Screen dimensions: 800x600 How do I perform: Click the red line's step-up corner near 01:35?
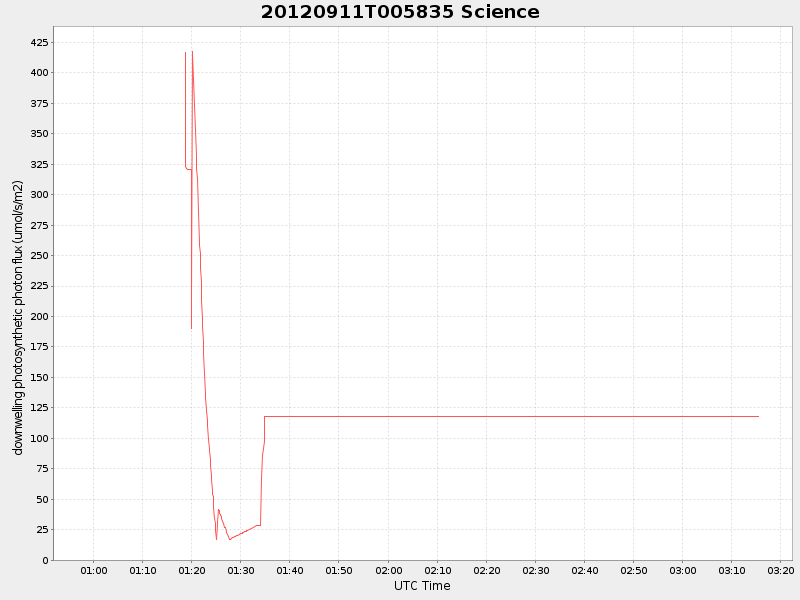tap(264, 417)
